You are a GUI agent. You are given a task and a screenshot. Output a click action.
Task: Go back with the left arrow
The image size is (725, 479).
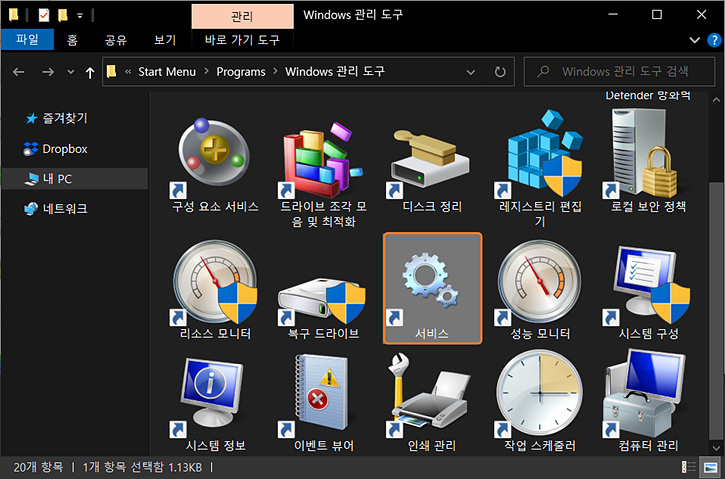coord(18,72)
